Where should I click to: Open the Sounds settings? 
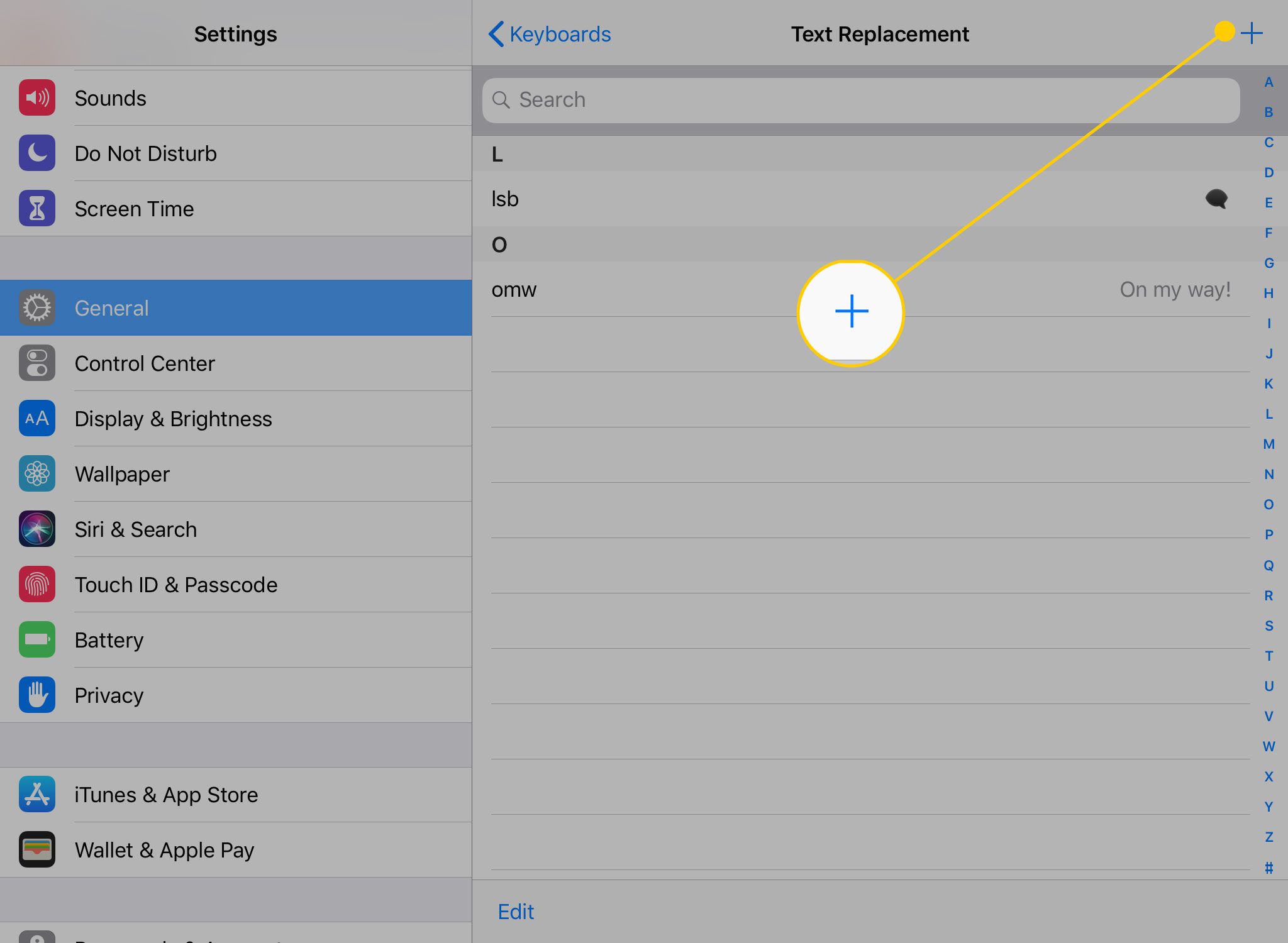pos(109,98)
